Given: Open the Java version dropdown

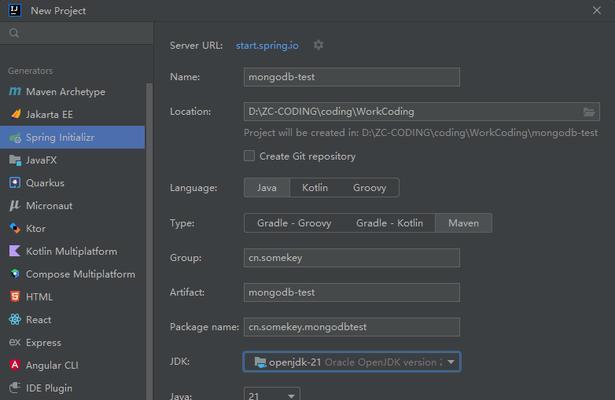Looking at the screenshot, I should click(x=272, y=394).
